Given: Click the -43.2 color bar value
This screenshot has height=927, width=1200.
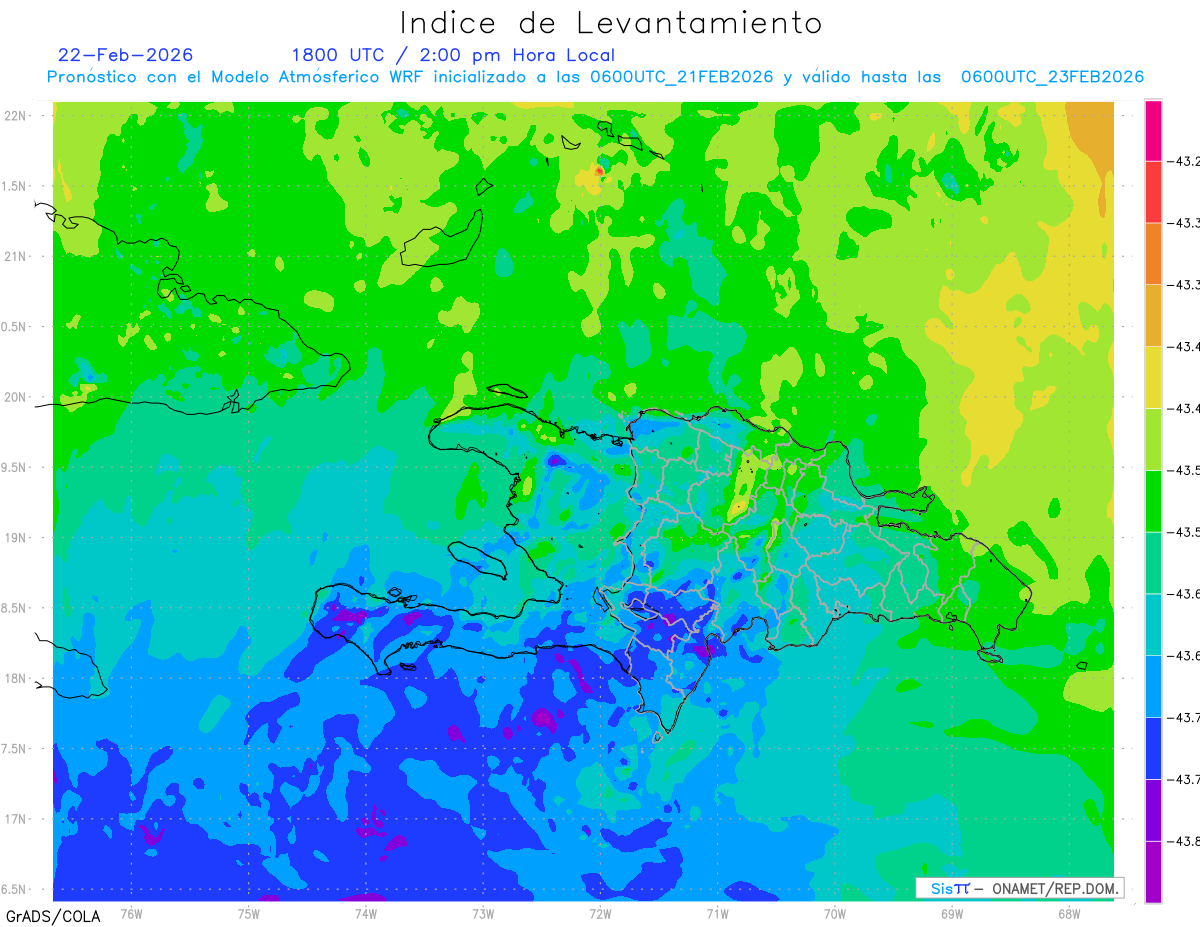Looking at the screenshot, I should (1185, 161).
